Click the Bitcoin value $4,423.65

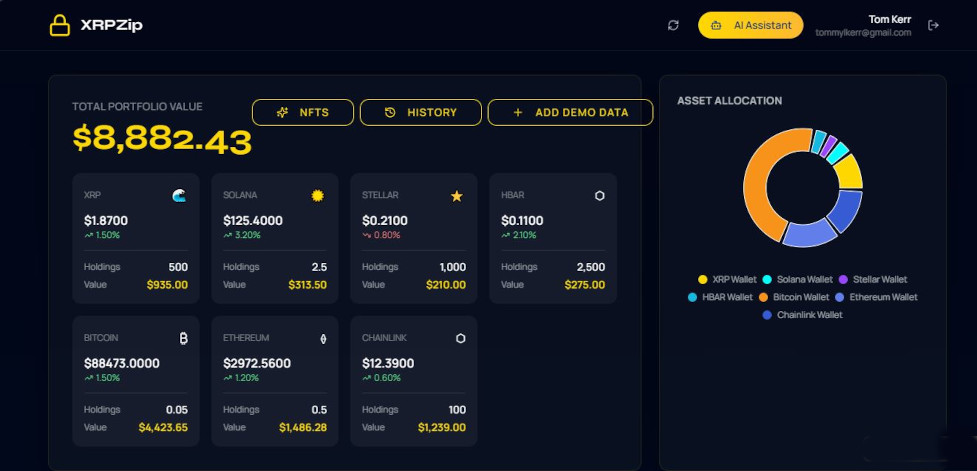(x=163, y=428)
